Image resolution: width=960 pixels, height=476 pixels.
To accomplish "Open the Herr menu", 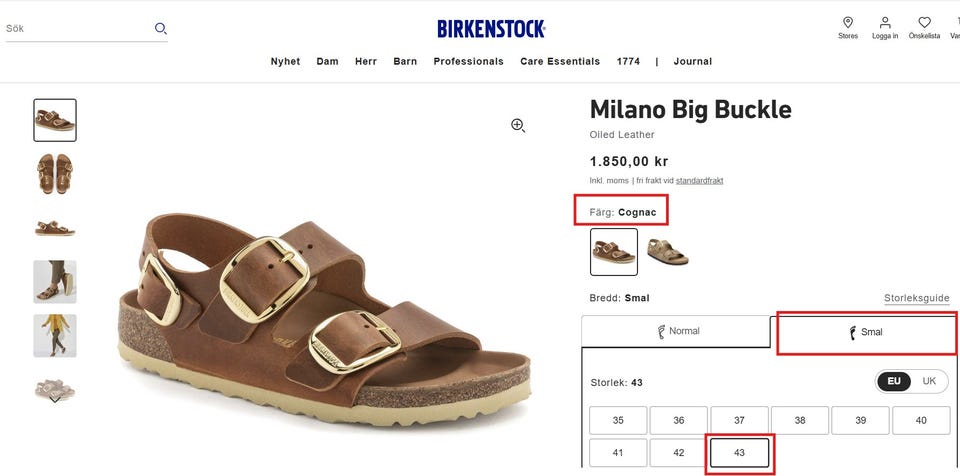I will point(366,61).
